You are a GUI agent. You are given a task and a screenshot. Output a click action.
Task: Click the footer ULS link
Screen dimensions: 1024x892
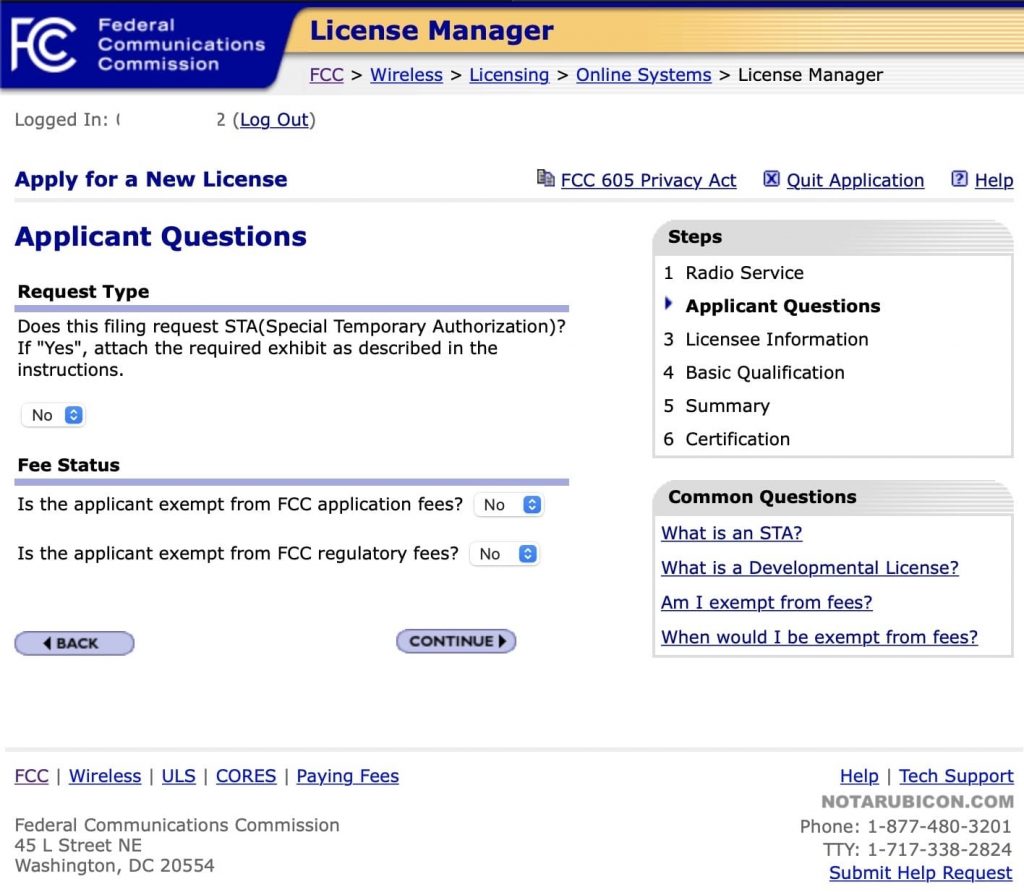click(178, 776)
